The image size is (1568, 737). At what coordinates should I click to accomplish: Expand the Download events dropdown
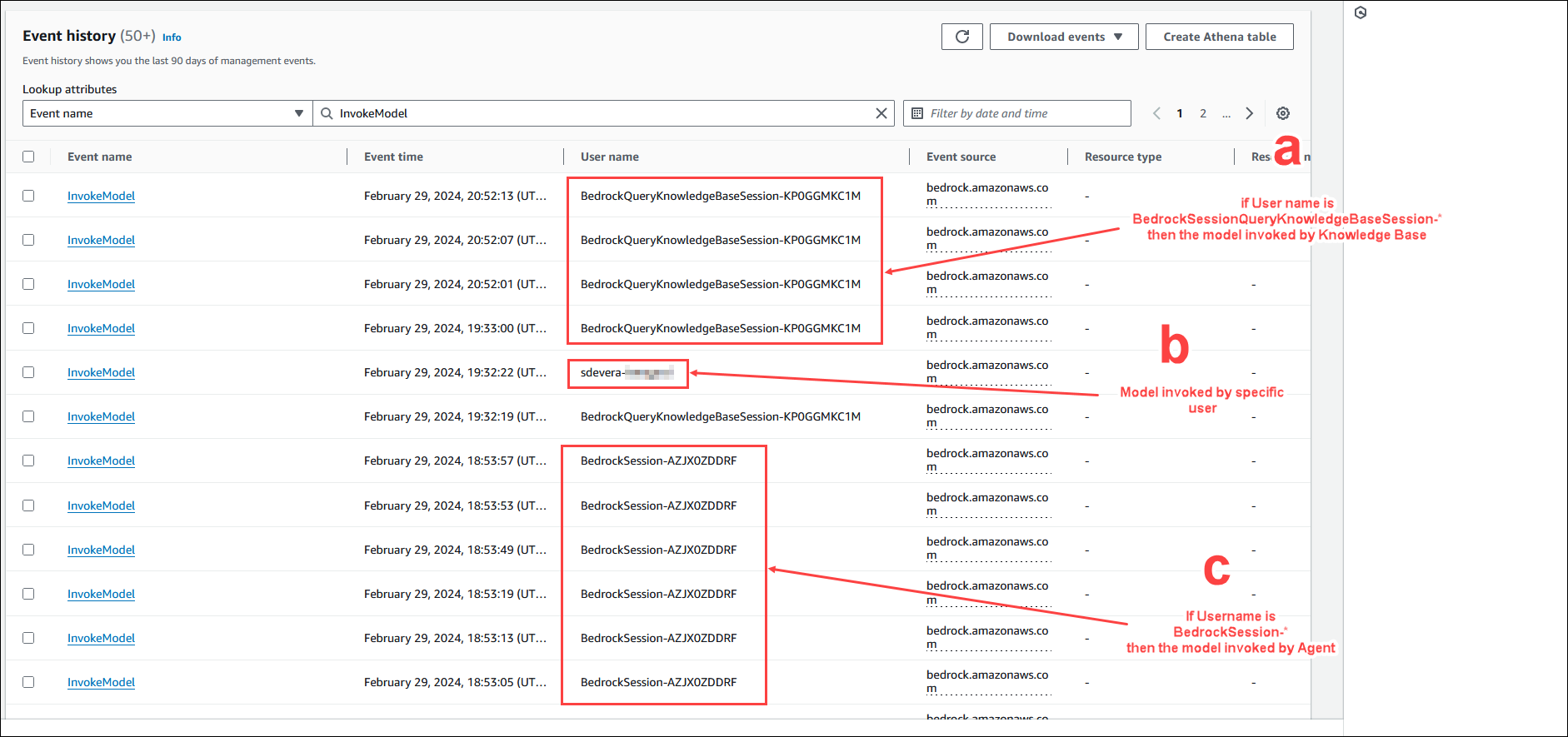(x=1064, y=37)
